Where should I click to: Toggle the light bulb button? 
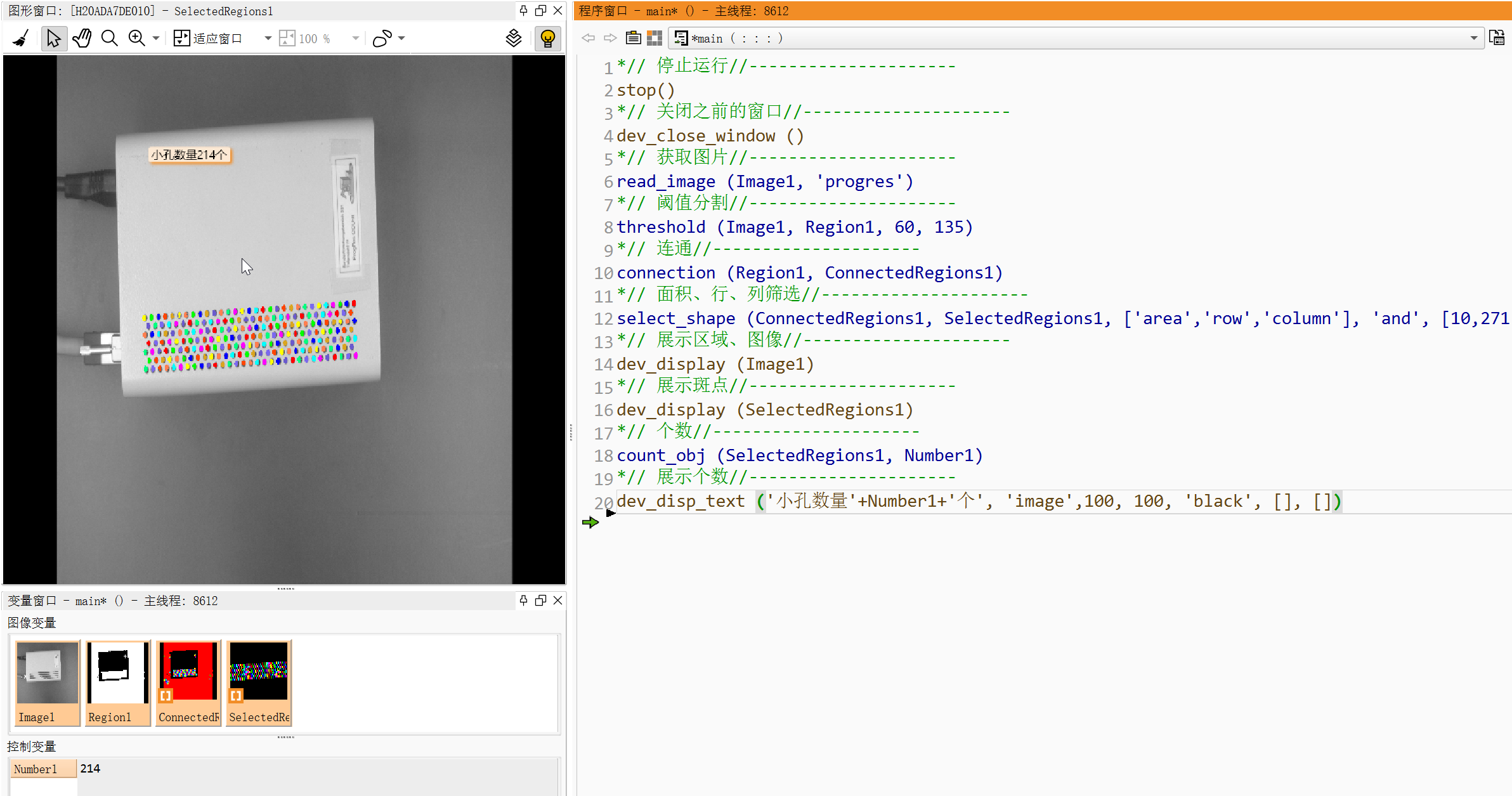(x=547, y=39)
